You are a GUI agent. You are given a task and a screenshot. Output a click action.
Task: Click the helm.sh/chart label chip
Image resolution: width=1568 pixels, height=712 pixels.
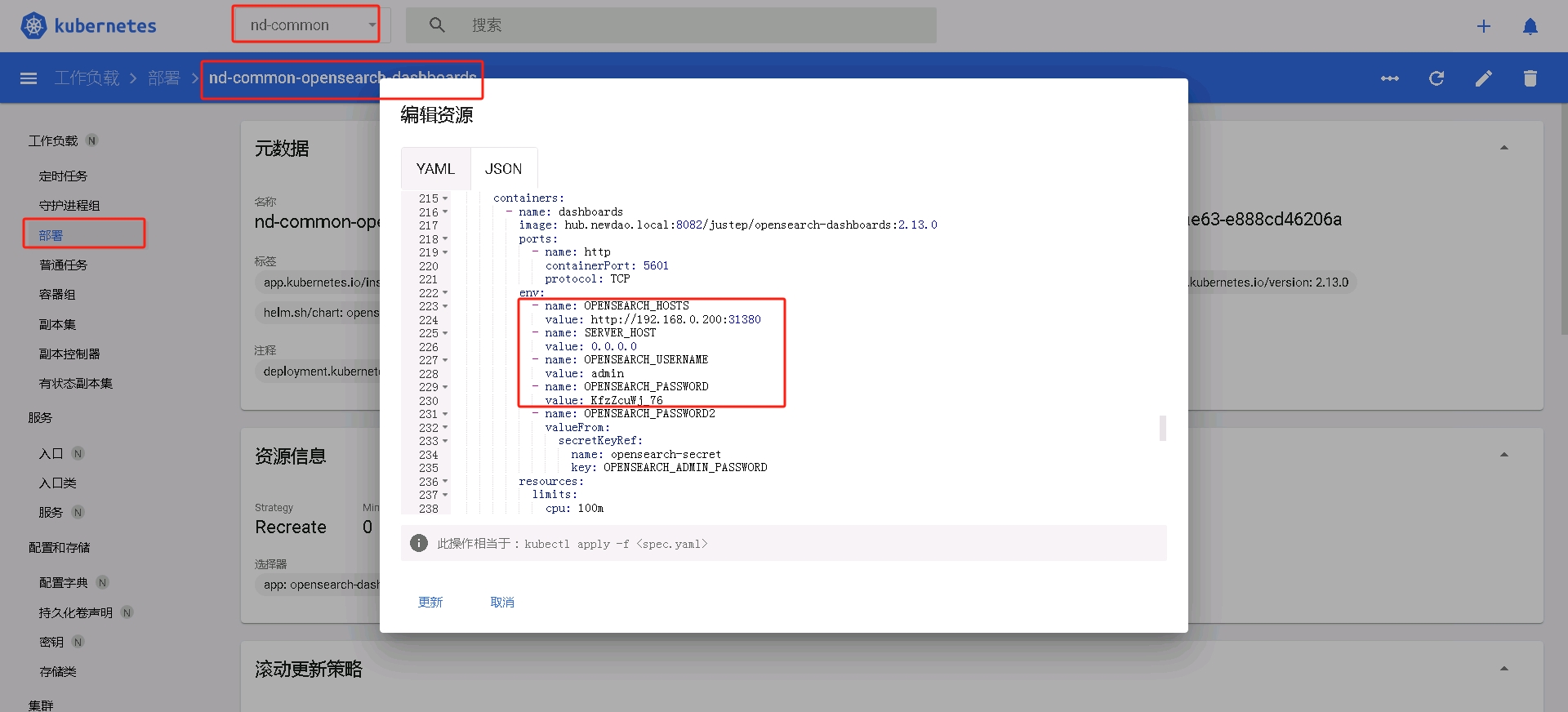coord(317,313)
